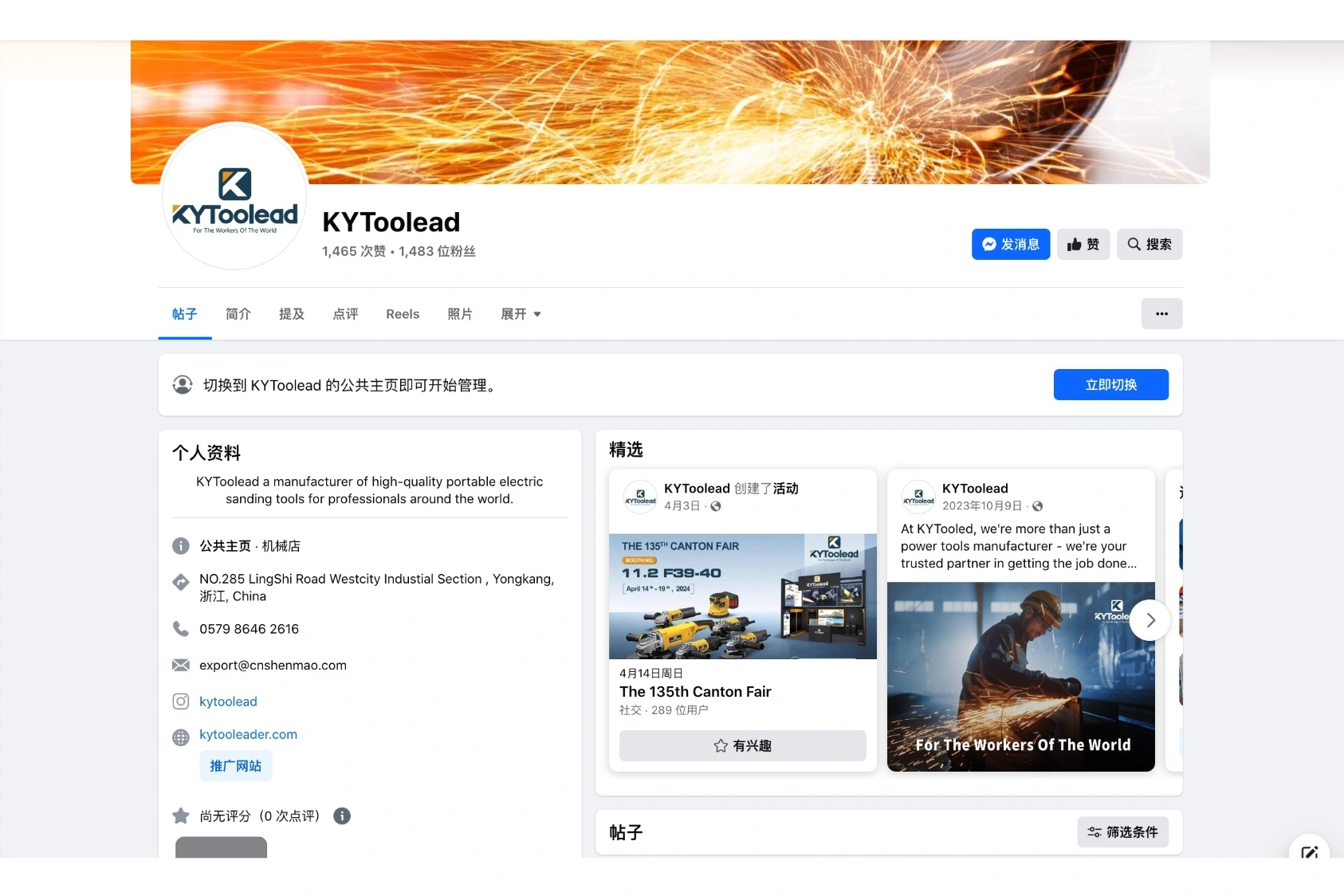Open the 简介 tab

click(238, 314)
